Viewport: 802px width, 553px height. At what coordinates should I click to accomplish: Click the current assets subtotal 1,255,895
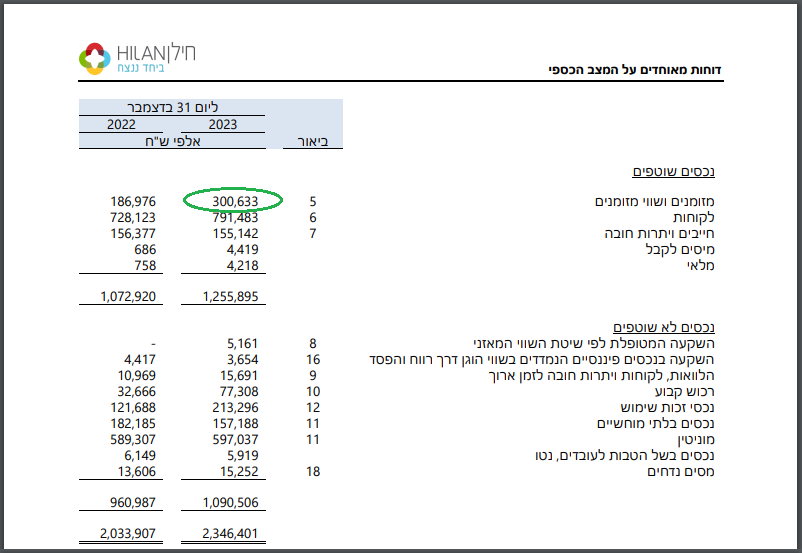click(x=229, y=297)
